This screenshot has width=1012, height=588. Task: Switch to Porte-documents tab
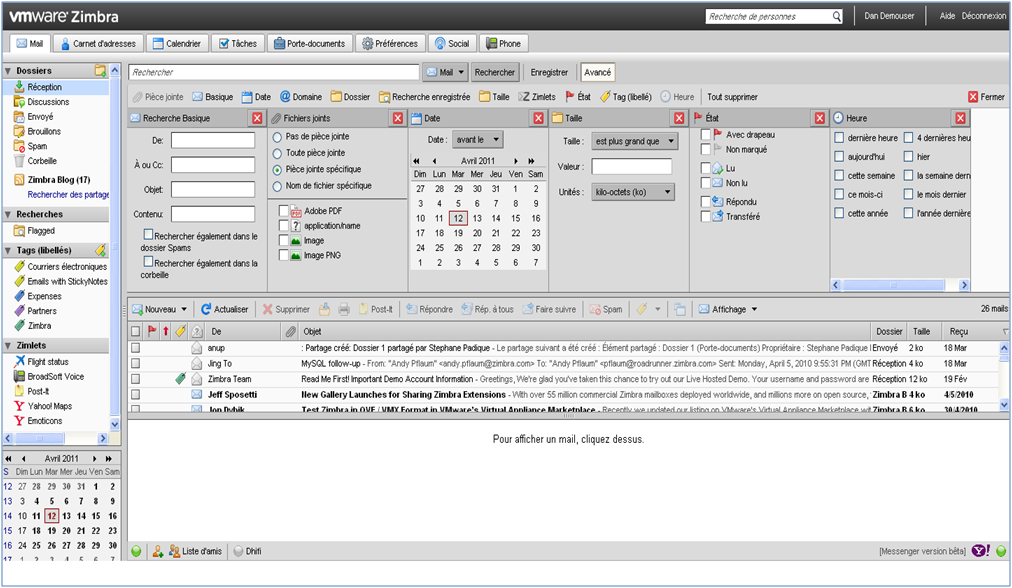point(310,44)
